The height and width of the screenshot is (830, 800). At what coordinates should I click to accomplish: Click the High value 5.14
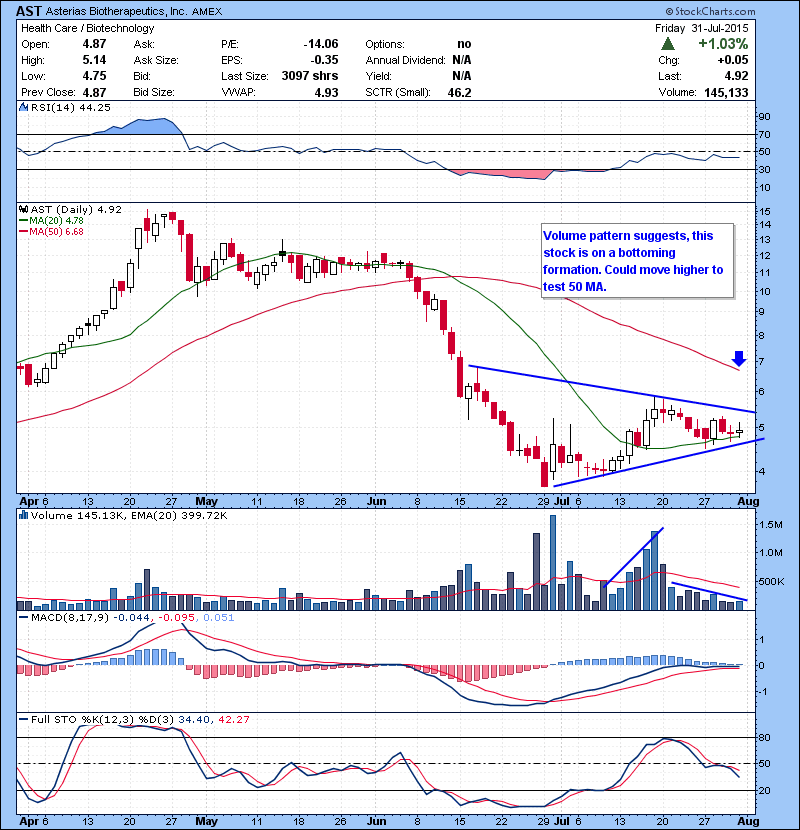coord(94,60)
